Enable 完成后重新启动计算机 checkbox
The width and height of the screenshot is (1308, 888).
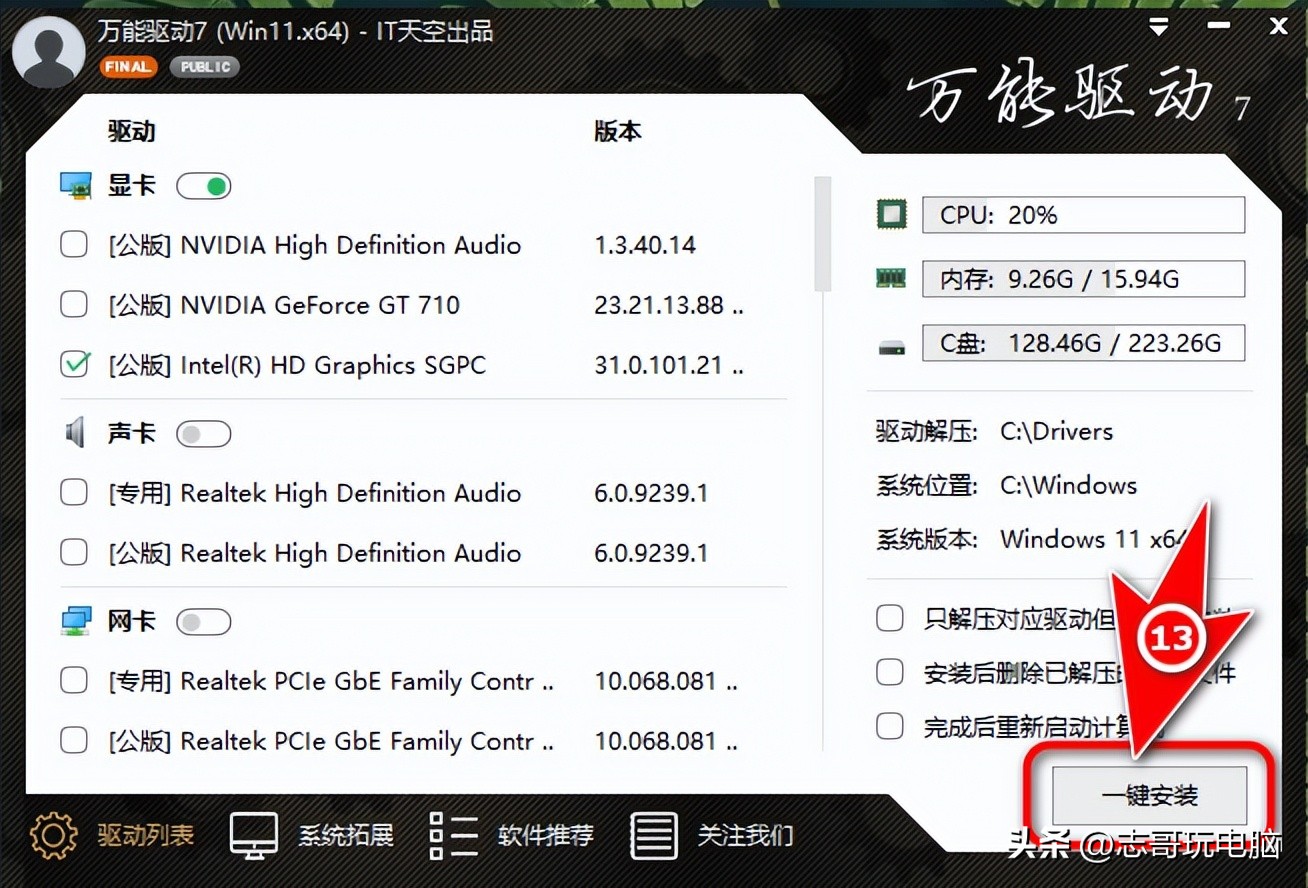click(x=890, y=726)
